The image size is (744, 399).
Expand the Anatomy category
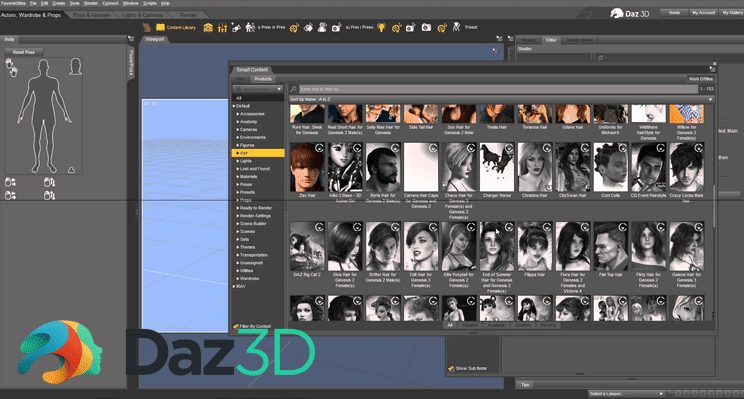coord(238,122)
